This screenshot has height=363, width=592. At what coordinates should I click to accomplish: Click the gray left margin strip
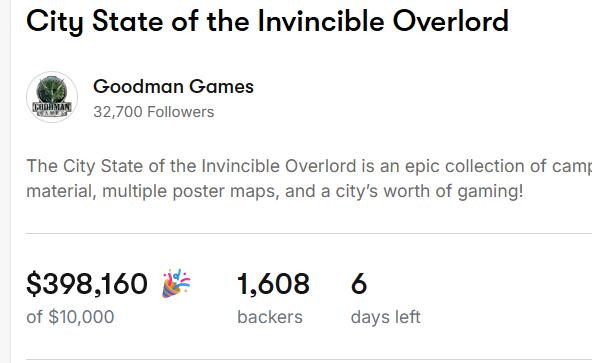pos(5,181)
